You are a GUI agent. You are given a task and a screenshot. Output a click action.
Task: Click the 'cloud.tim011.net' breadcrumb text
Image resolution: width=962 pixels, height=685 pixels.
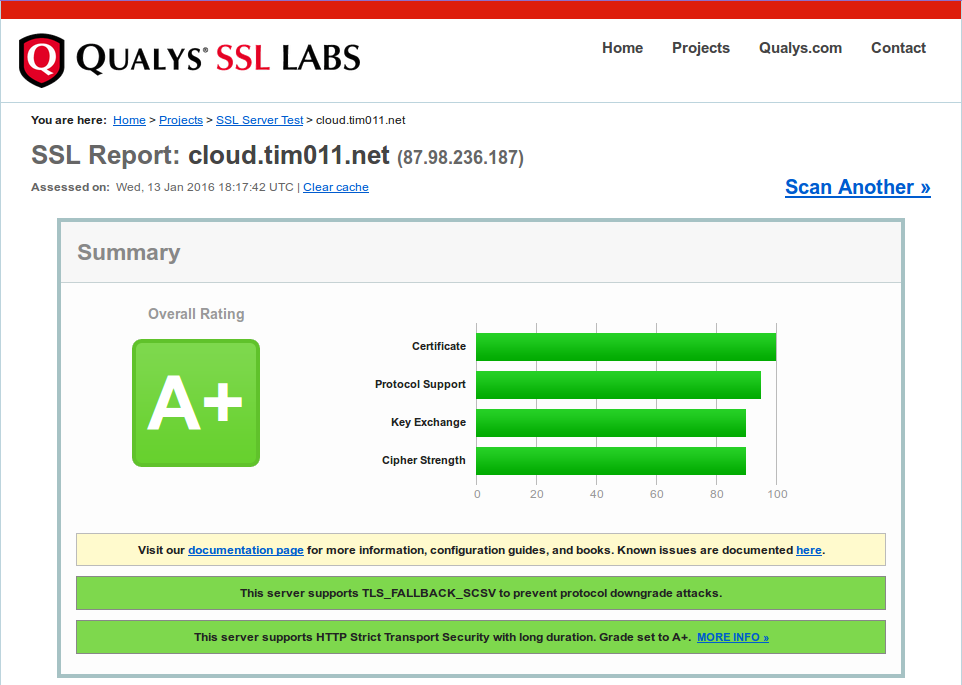(360, 120)
